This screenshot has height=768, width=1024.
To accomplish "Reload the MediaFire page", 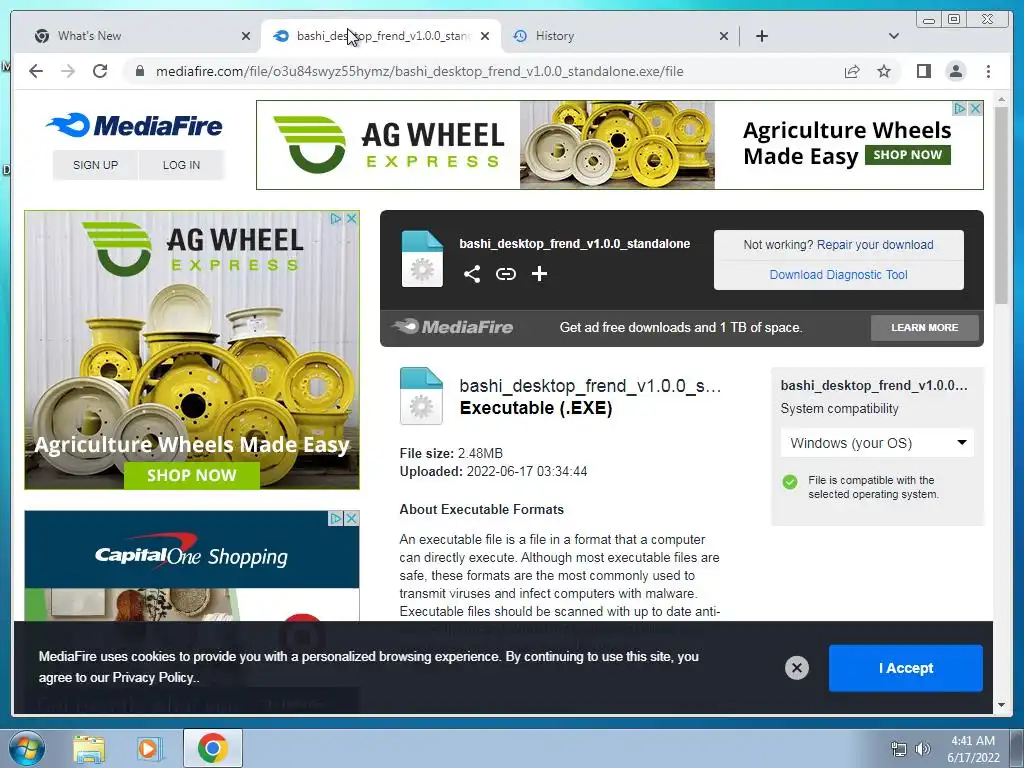I will [100, 71].
